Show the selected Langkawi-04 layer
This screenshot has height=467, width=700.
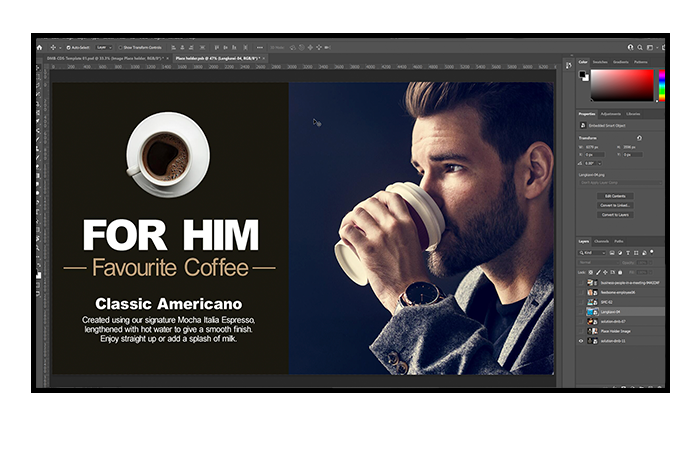pyautogui.click(x=581, y=312)
